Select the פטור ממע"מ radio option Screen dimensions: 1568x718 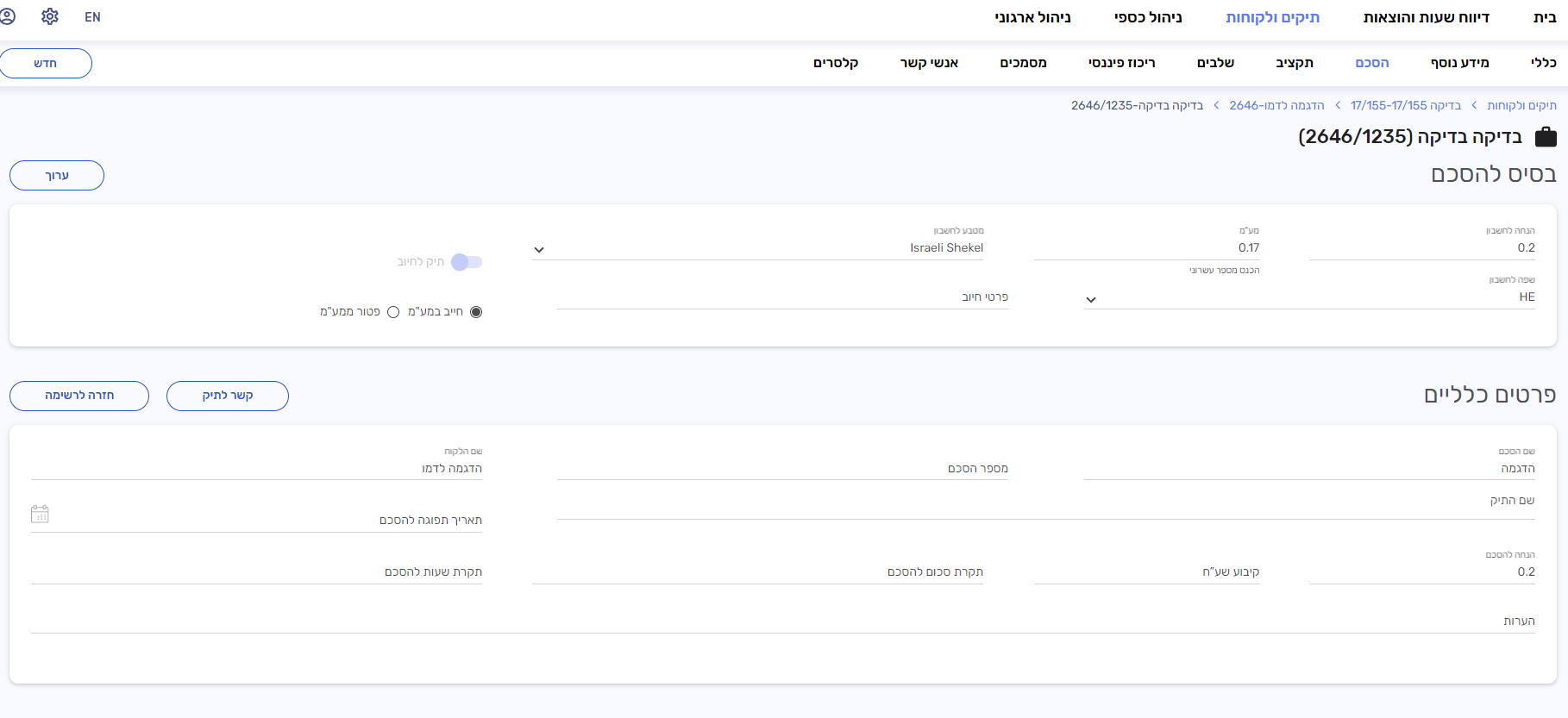coord(393,312)
